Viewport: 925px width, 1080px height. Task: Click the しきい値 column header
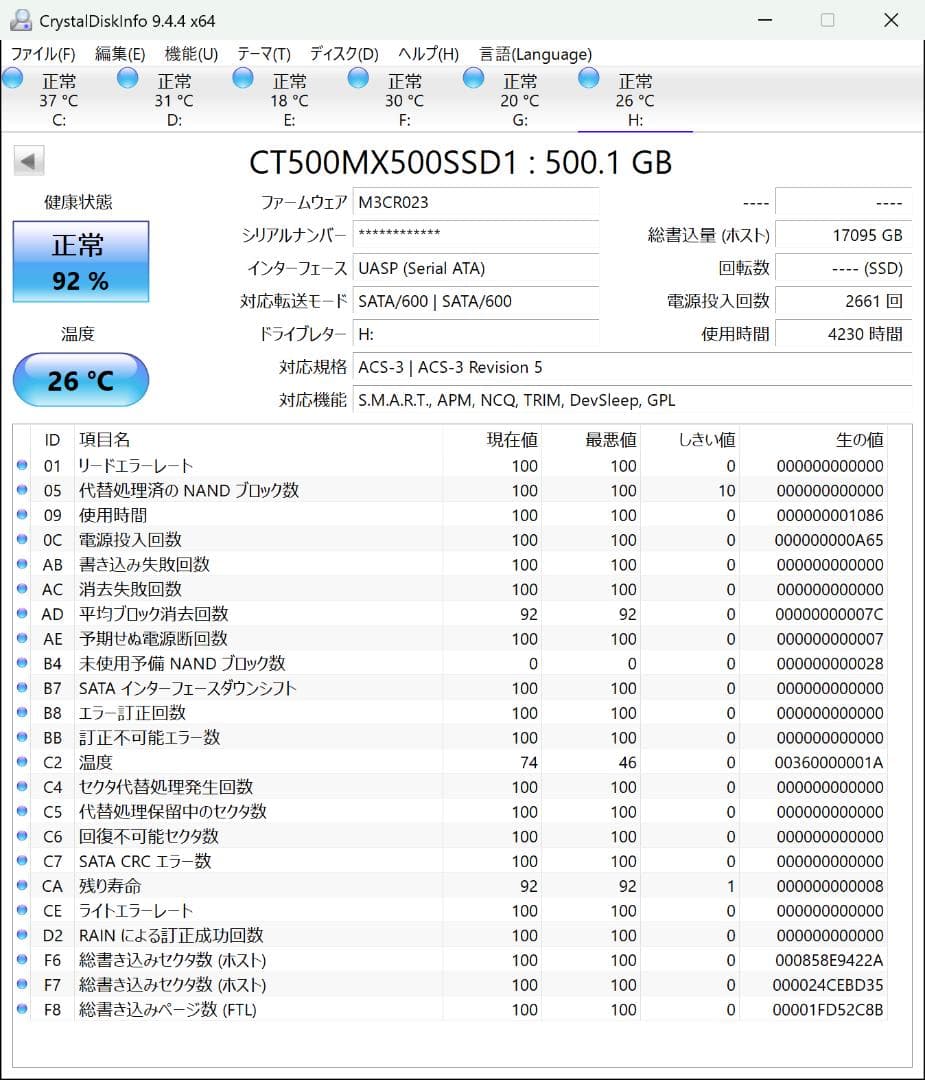click(x=690, y=439)
